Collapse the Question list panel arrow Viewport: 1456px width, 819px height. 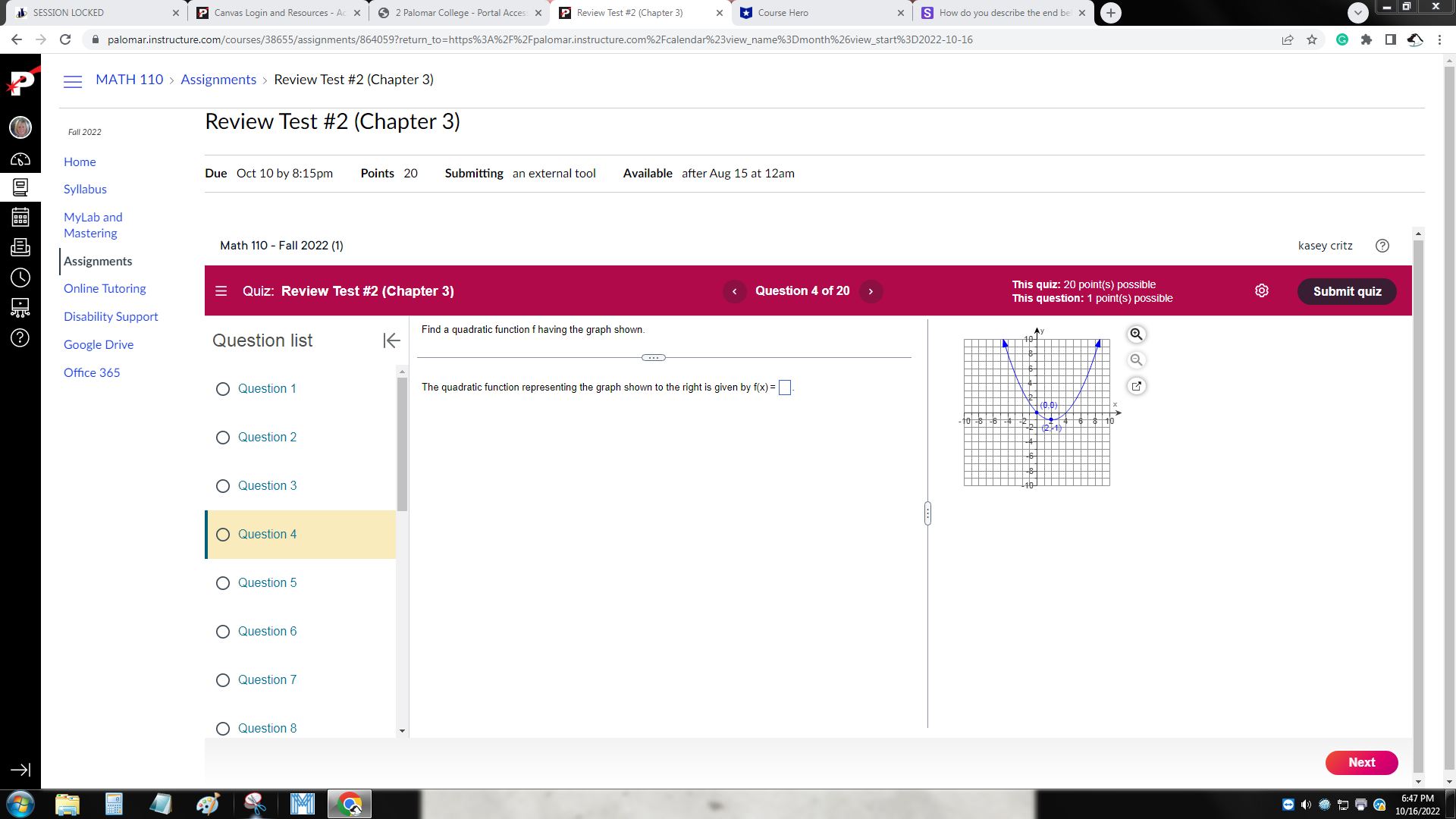391,340
